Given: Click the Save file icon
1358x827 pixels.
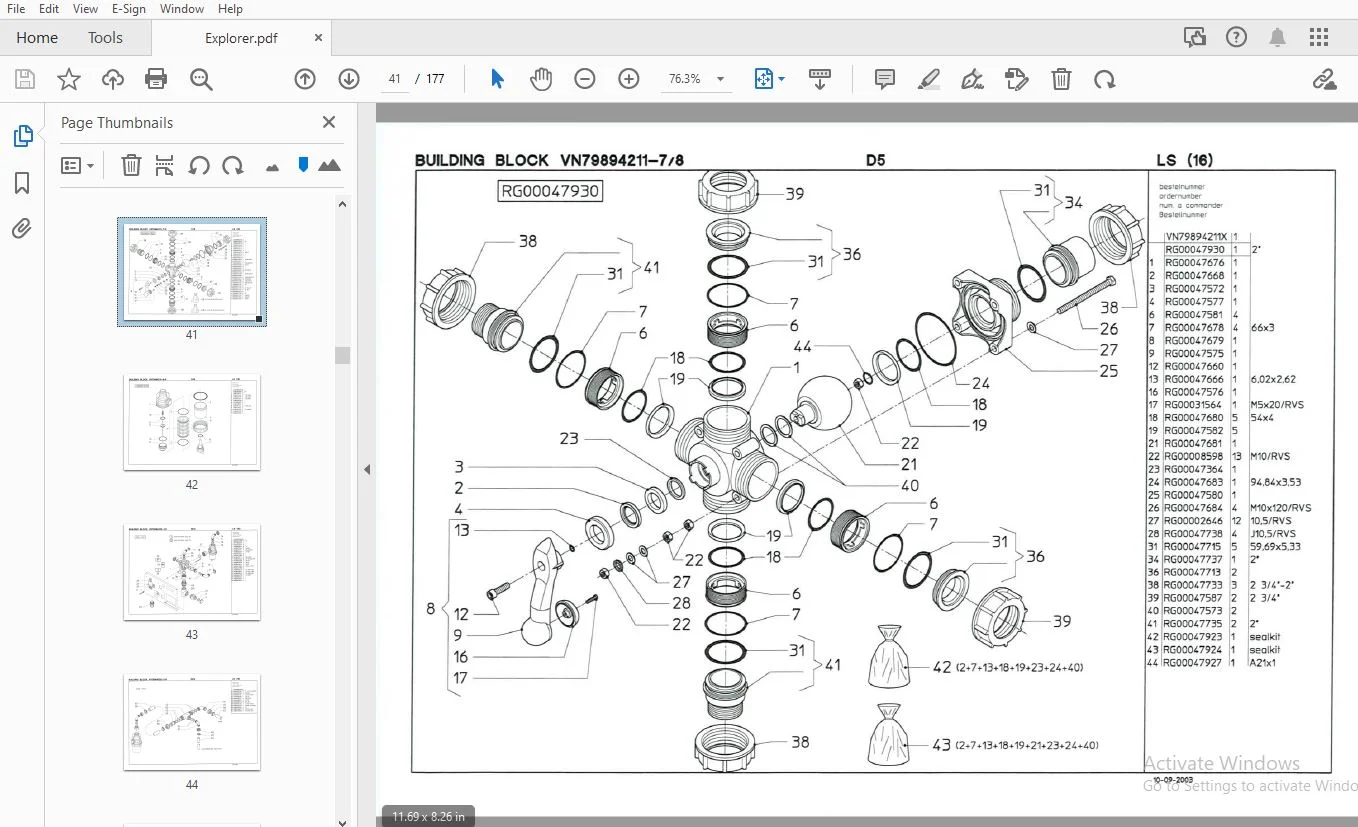Looking at the screenshot, I should tap(25, 79).
